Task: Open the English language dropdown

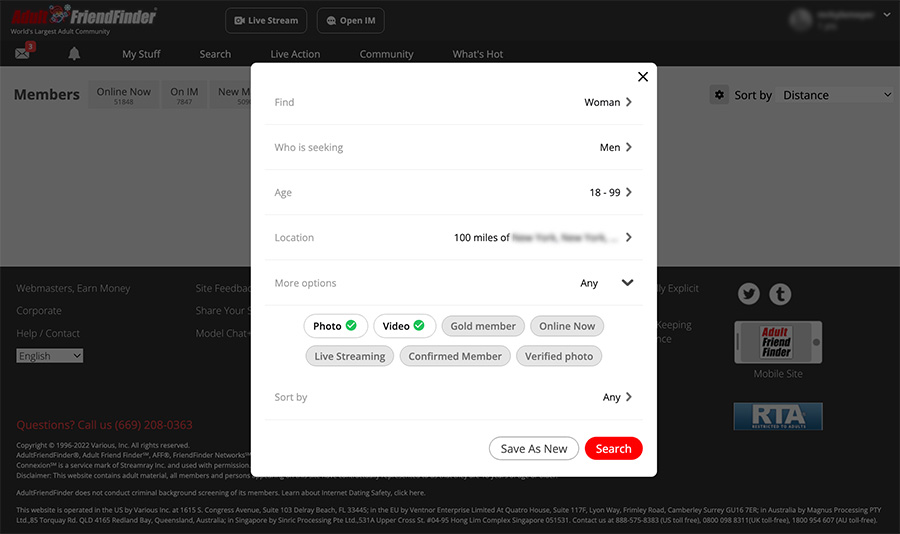Action: click(49, 356)
